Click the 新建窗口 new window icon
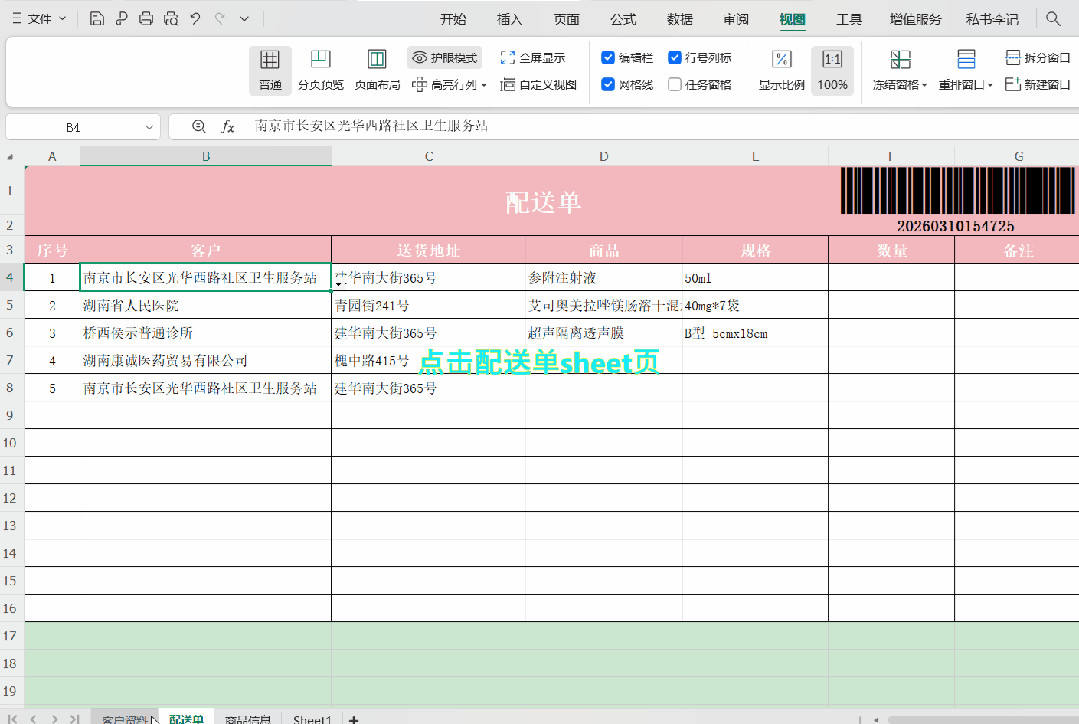The width and height of the screenshot is (1079, 724). coord(1012,84)
